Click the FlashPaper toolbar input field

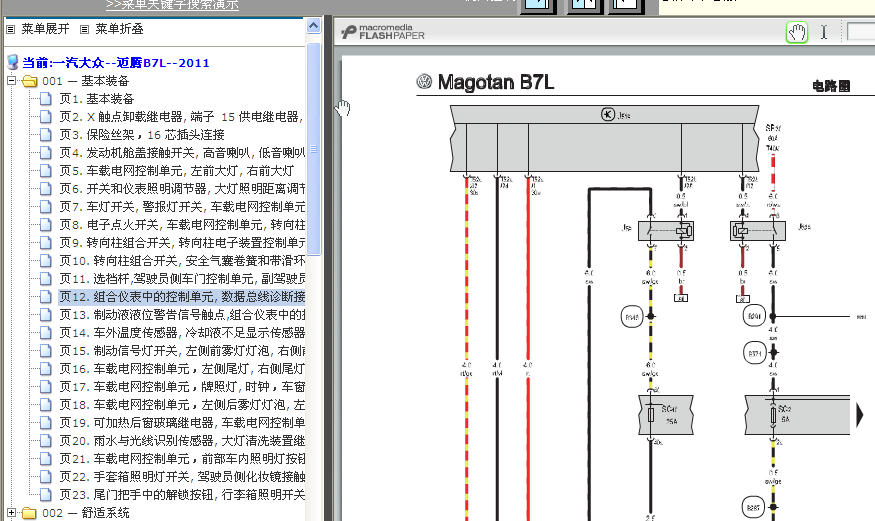[x=860, y=32]
